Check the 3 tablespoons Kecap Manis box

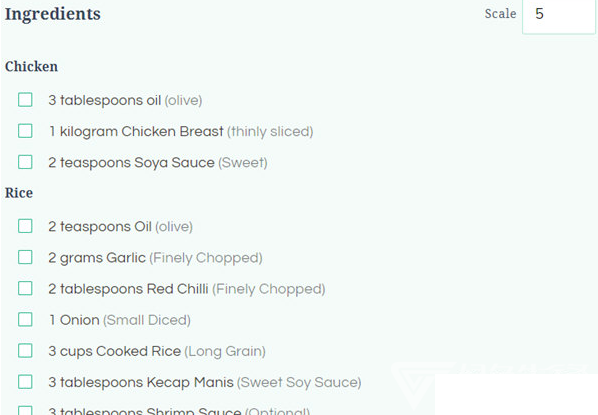click(x=25, y=382)
